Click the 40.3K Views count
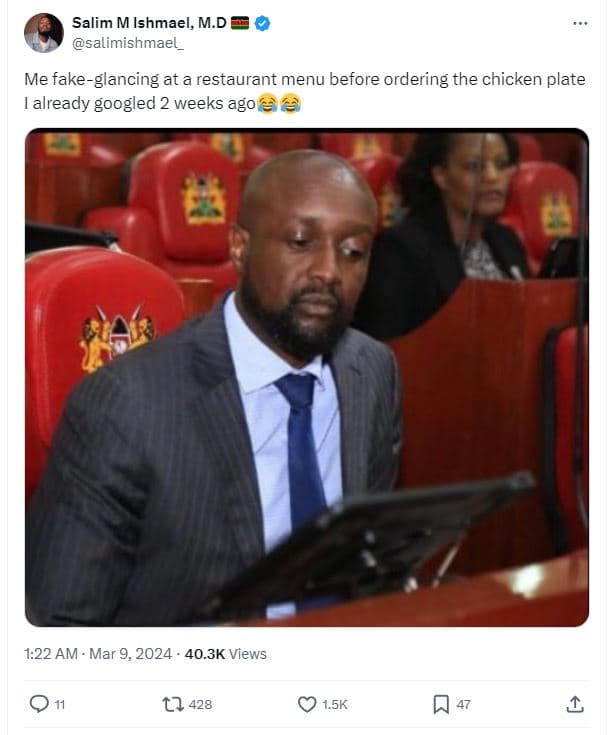The image size is (616, 735). pyautogui.click(x=225, y=653)
